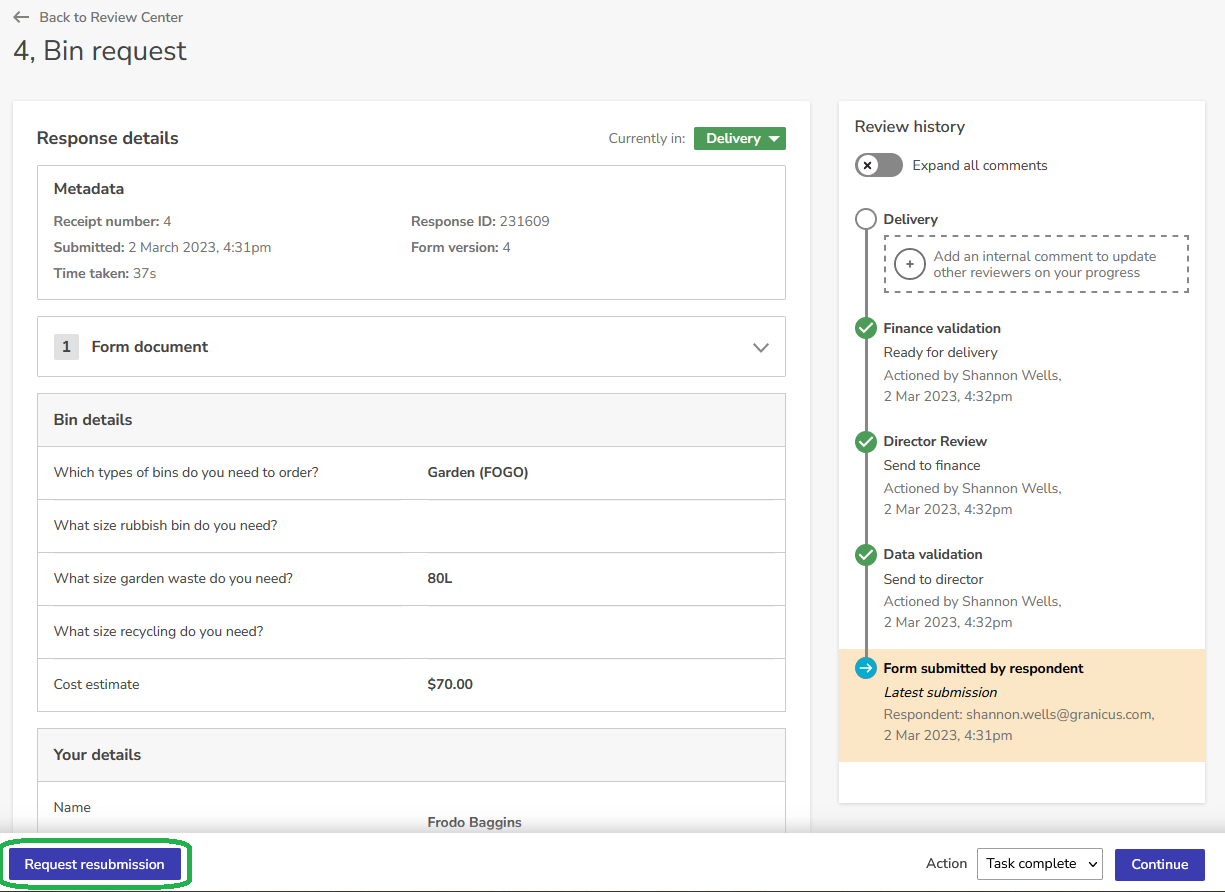Click Director Review green check icon
The width and height of the screenshot is (1225, 892).
866,441
